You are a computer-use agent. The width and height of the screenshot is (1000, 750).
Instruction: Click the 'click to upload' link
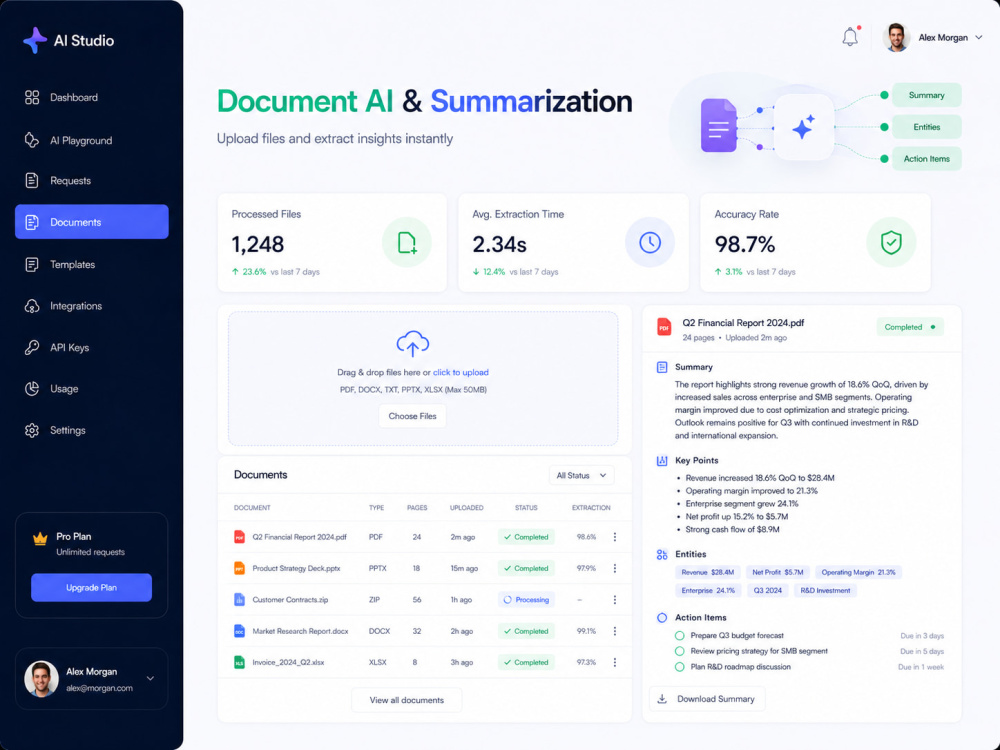pos(460,372)
